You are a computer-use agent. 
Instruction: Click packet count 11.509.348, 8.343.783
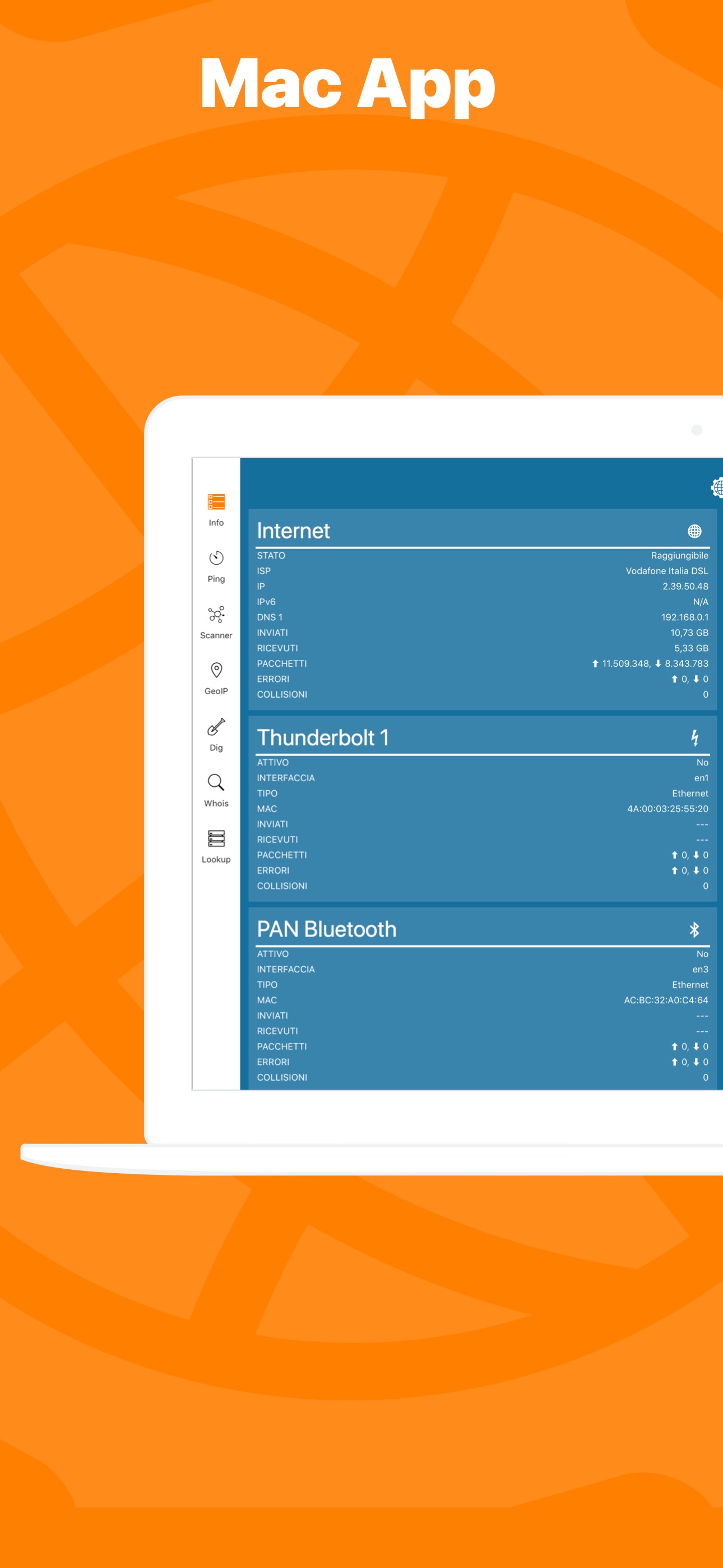pyautogui.click(x=650, y=663)
